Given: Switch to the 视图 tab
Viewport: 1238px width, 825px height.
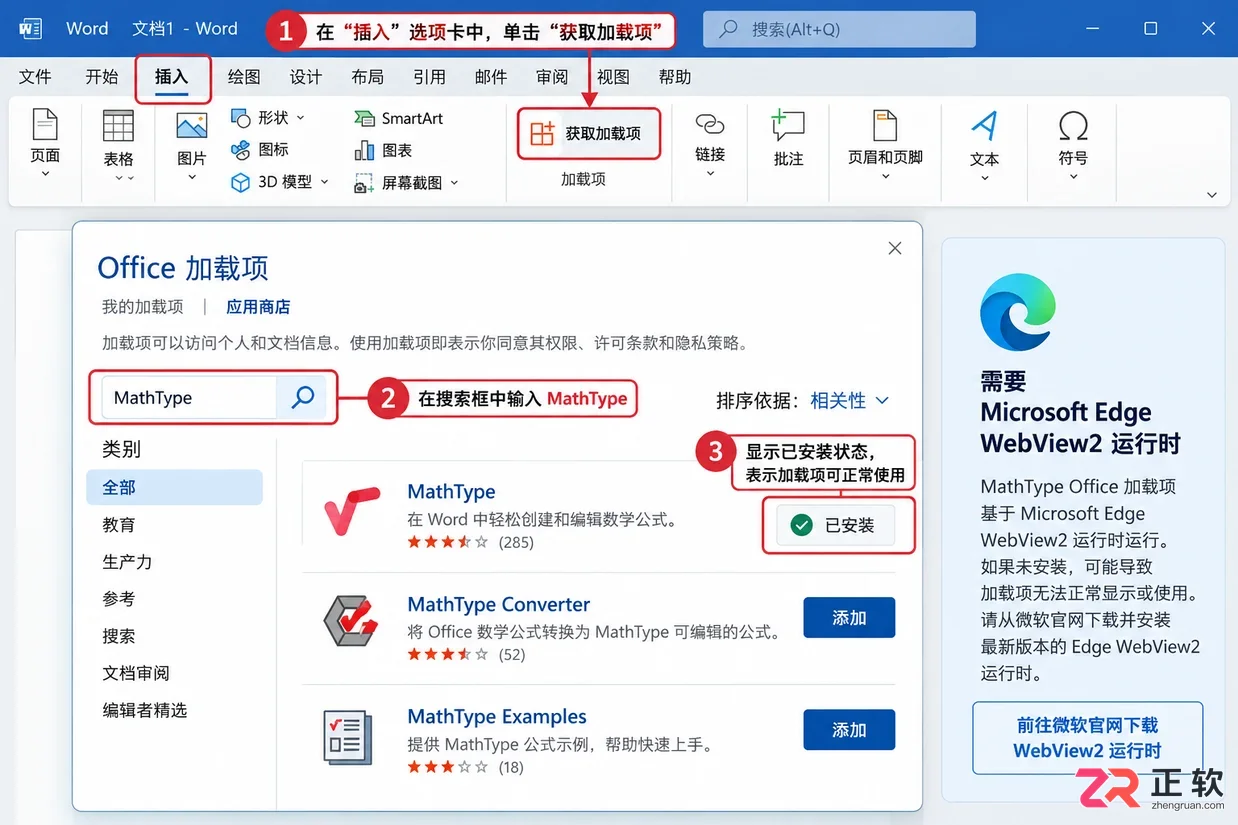Looking at the screenshot, I should [613, 77].
